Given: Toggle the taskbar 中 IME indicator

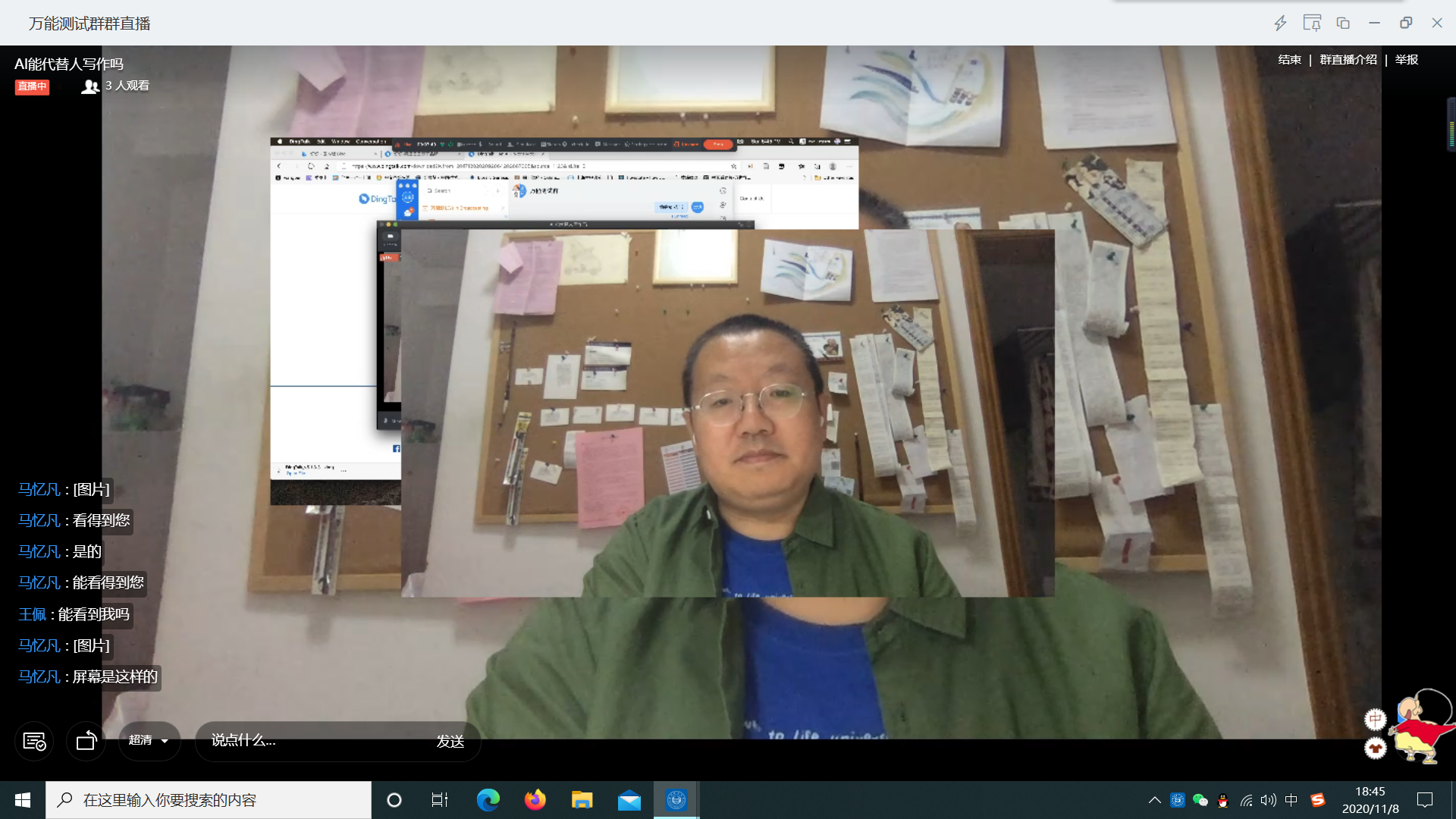Looking at the screenshot, I should (1291, 800).
